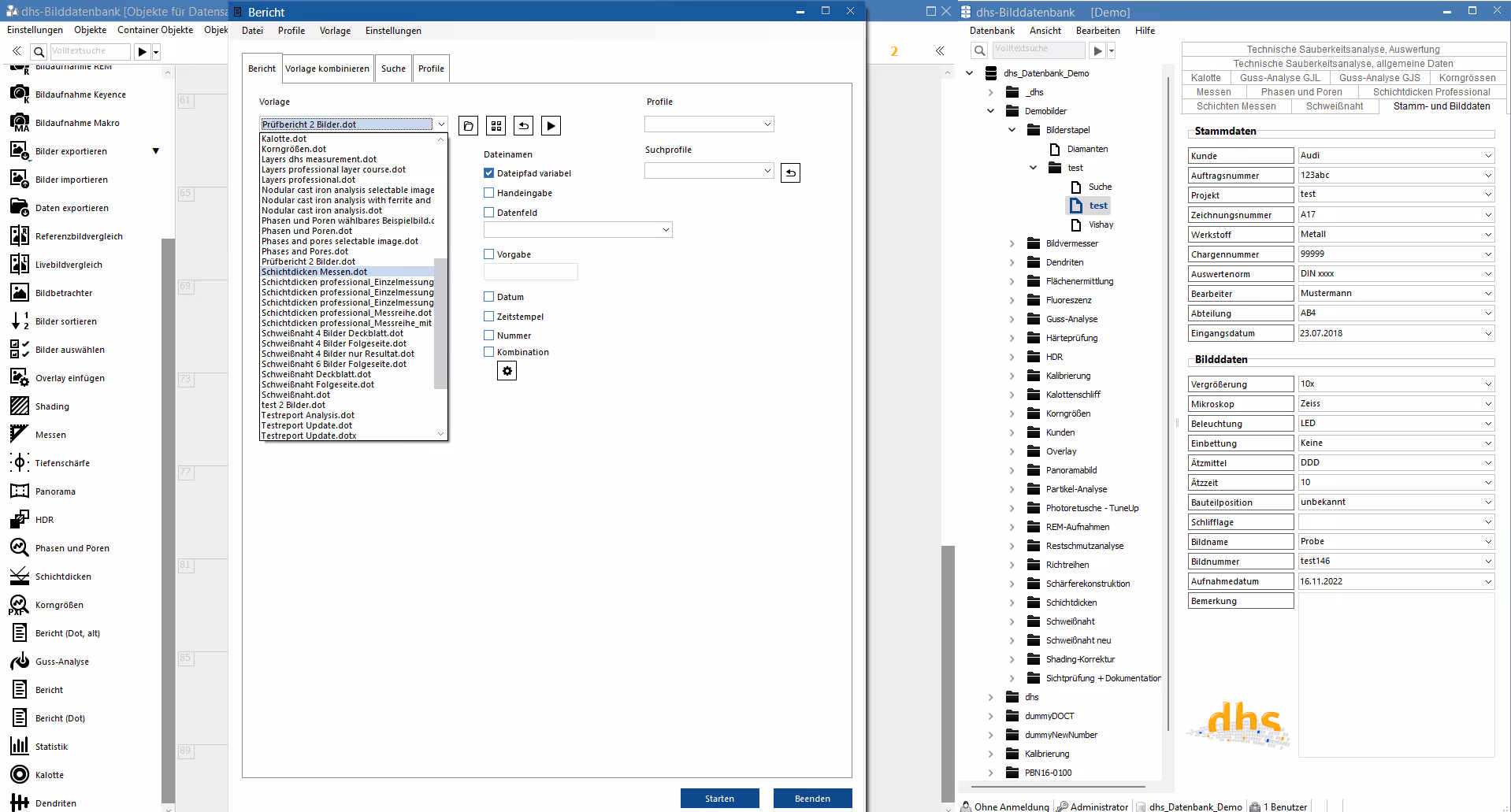Choose the Bilder sortieren icon
The width and height of the screenshot is (1511, 812).
click(x=20, y=321)
